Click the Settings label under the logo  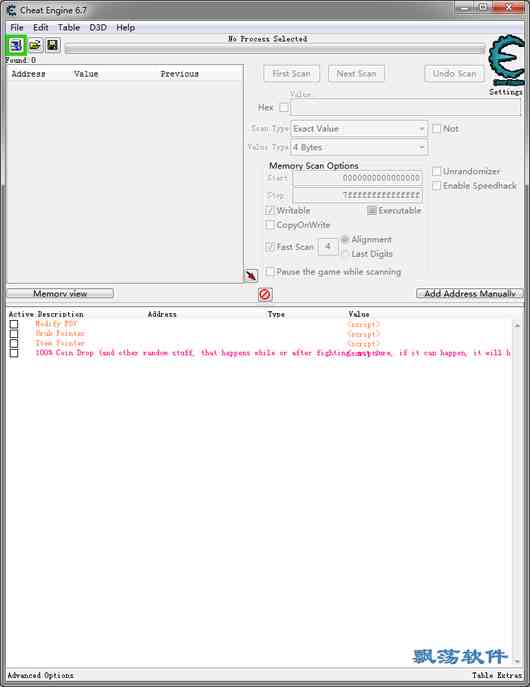506,92
